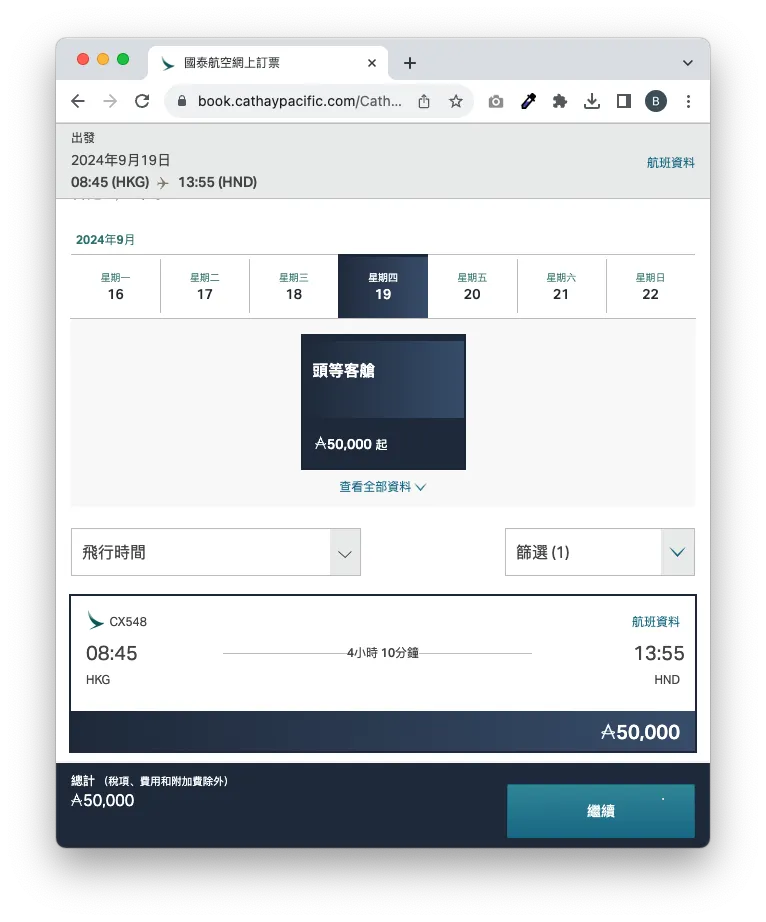Expand 查看全部資料 details

pyautogui.click(x=382, y=487)
